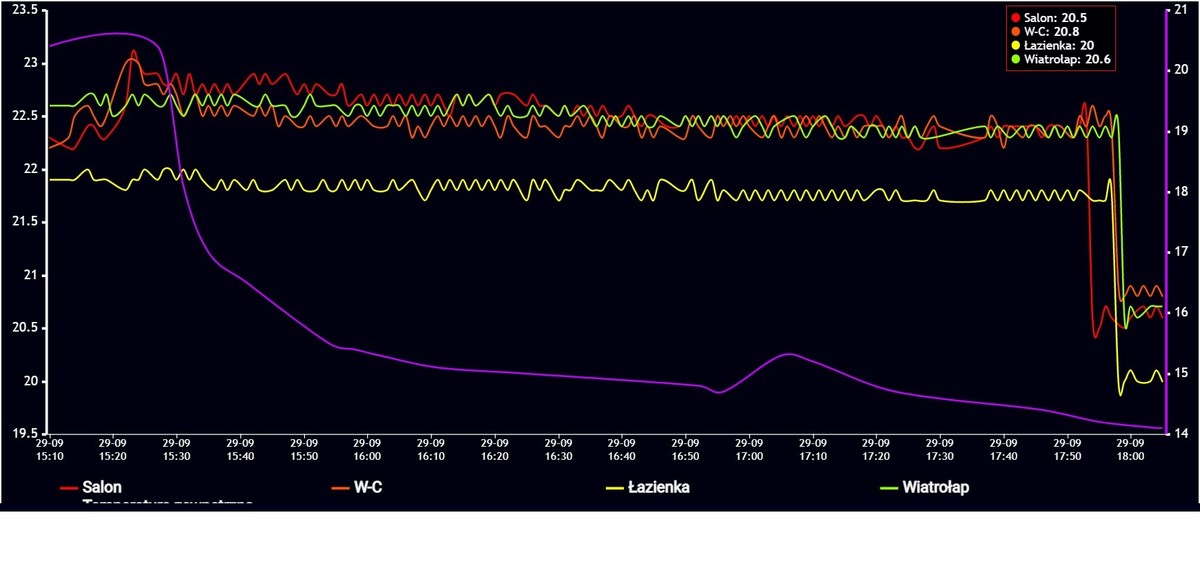Select the 29-09 16:00 time axis label
The width and height of the screenshot is (1200, 566).
[x=367, y=448]
